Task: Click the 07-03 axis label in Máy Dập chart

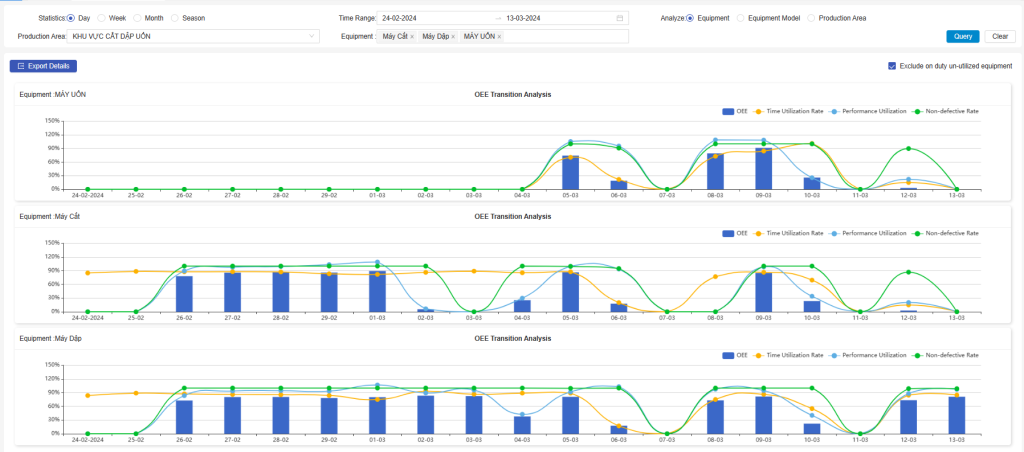Action: [x=667, y=440]
